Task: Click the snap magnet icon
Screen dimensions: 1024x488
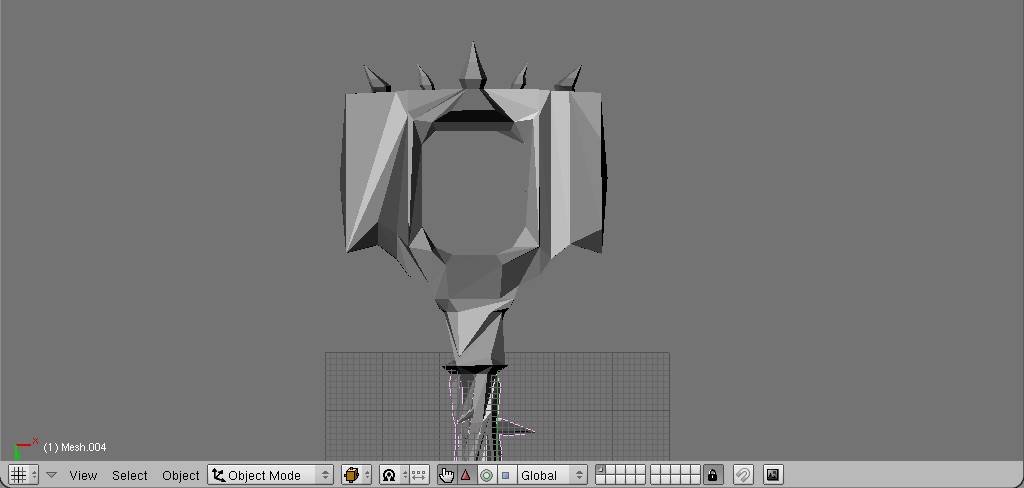Action: [x=743, y=475]
